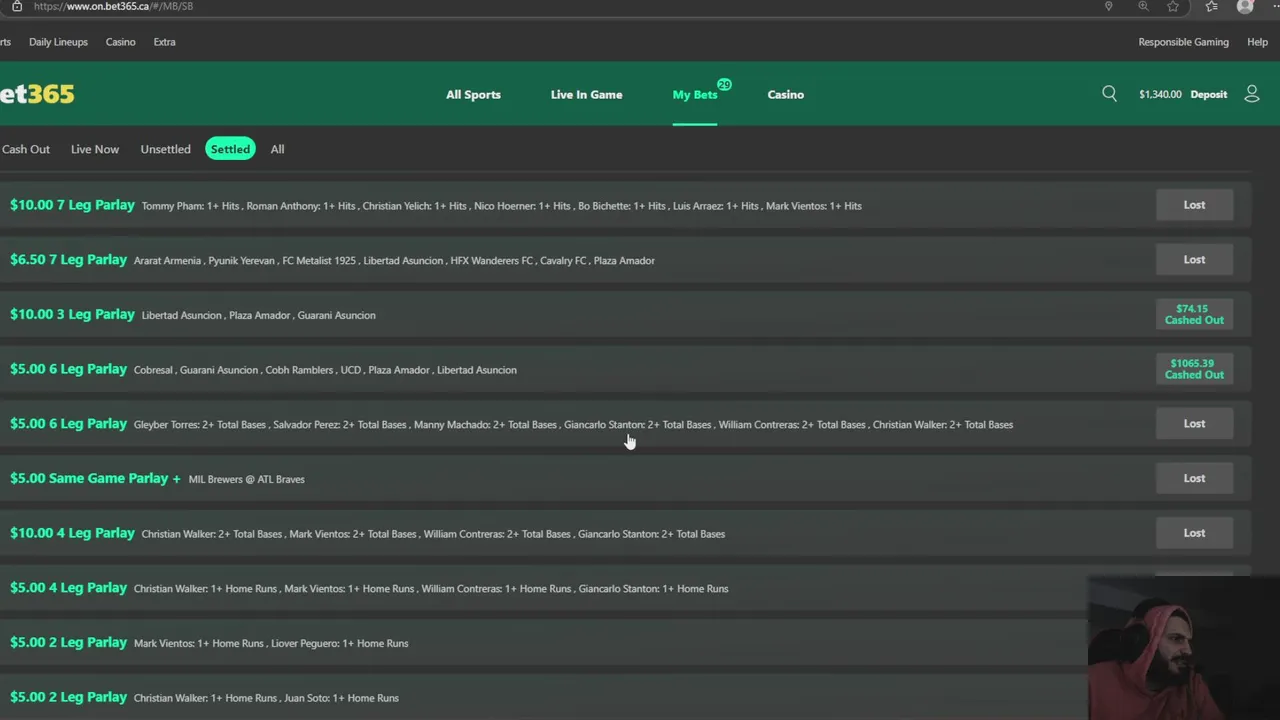The height and width of the screenshot is (720, 1280).
Task: Click the browser profile avatar
Action: [x=1245, y=6]
